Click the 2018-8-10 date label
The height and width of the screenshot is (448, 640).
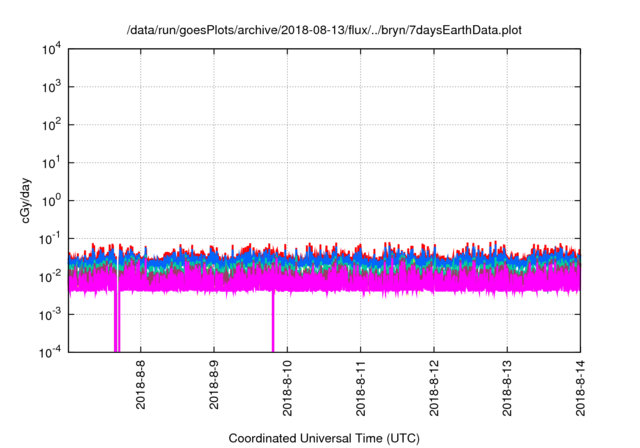pos(287,388)
